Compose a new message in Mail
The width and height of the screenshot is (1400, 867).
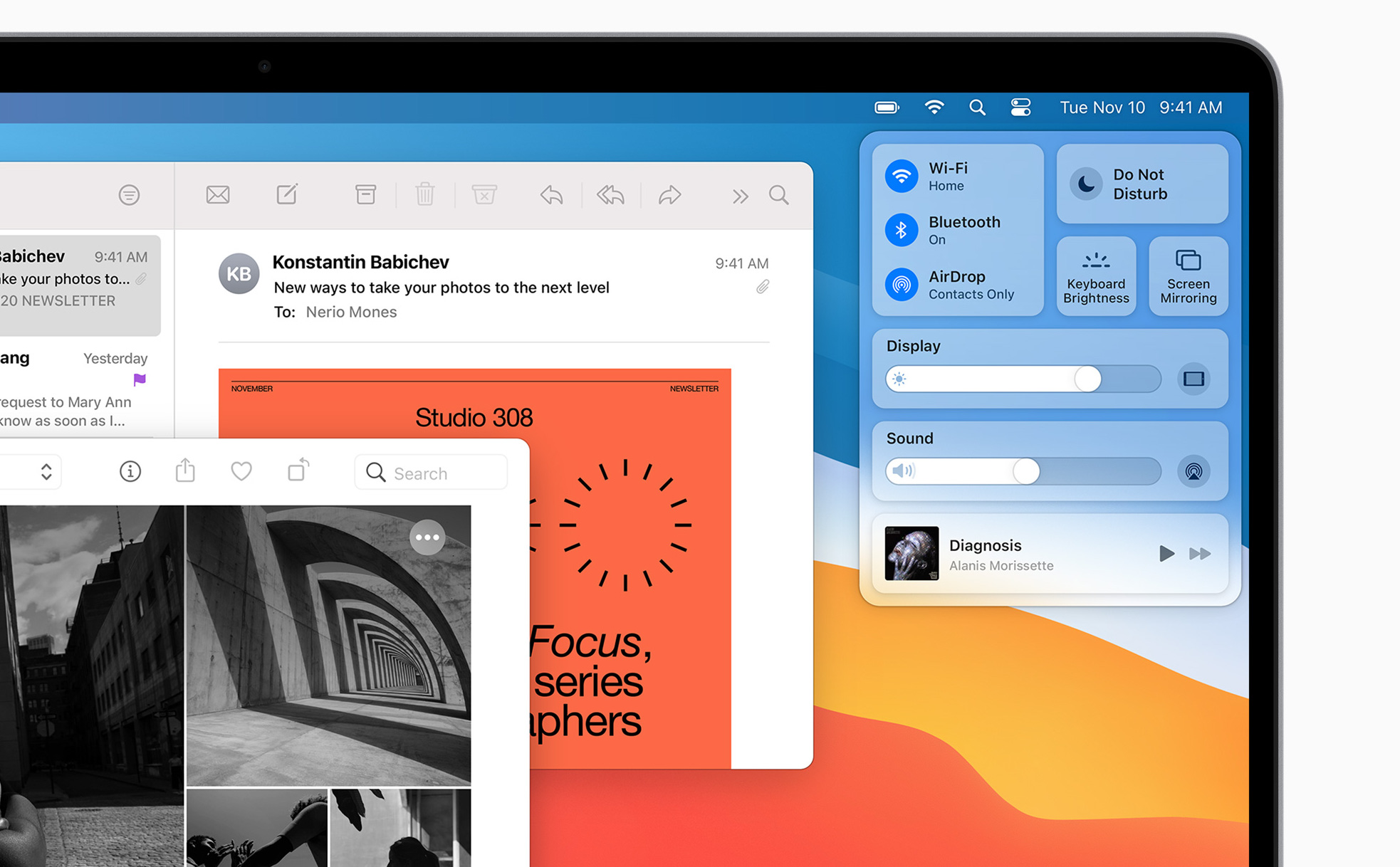[x=287, y=194]
